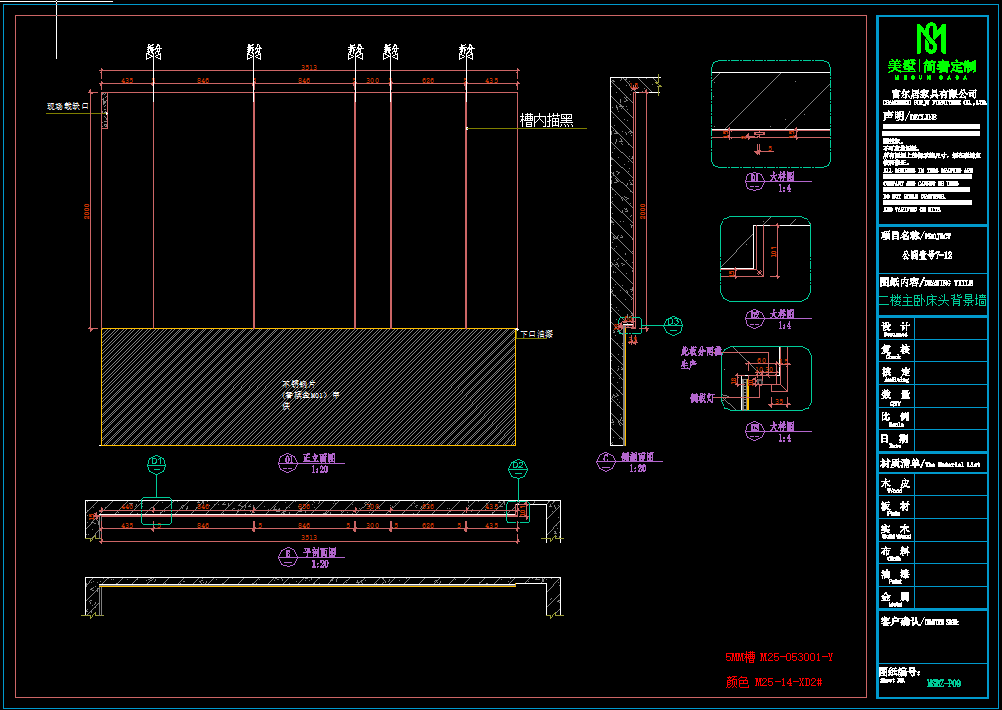Click the green MSM company logo

pyautogui.click(x=932, y=39)
